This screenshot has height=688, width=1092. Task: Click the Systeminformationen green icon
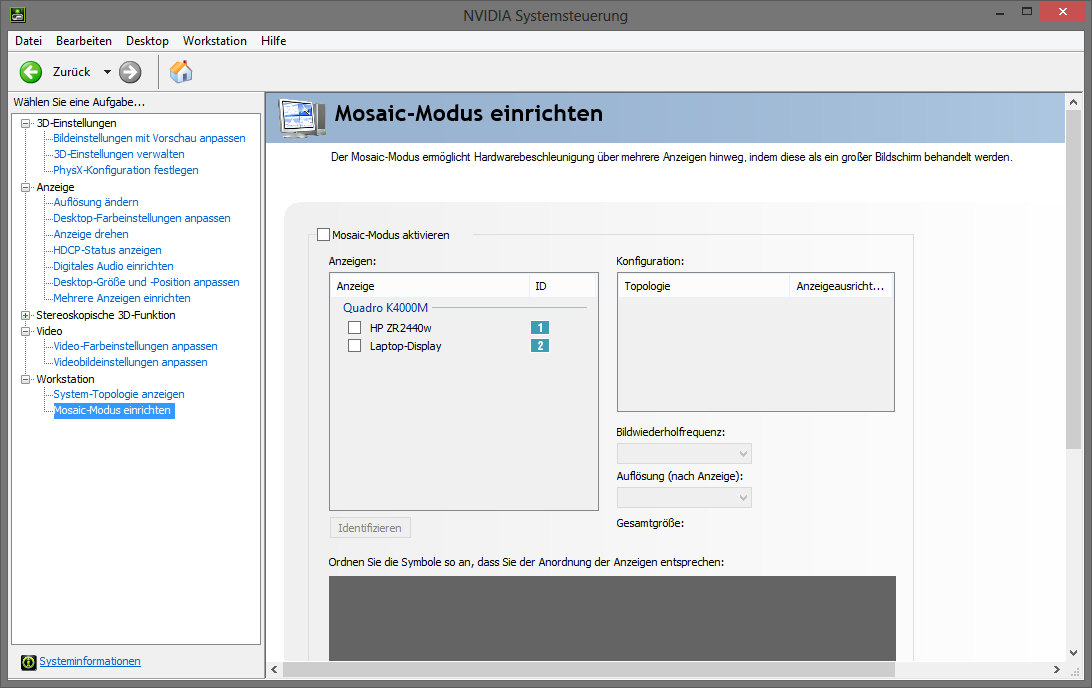[29, 662]
